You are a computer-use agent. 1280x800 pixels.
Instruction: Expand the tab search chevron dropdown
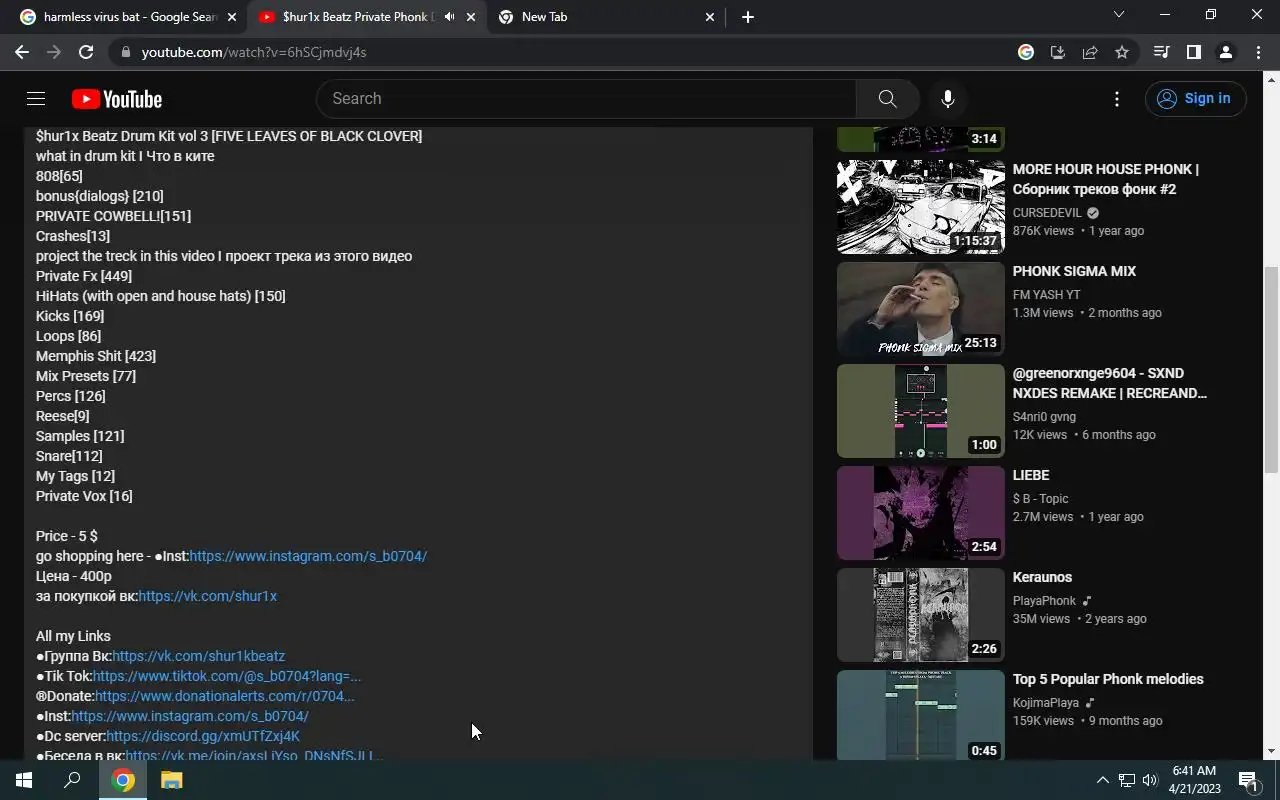point(1119,15)
